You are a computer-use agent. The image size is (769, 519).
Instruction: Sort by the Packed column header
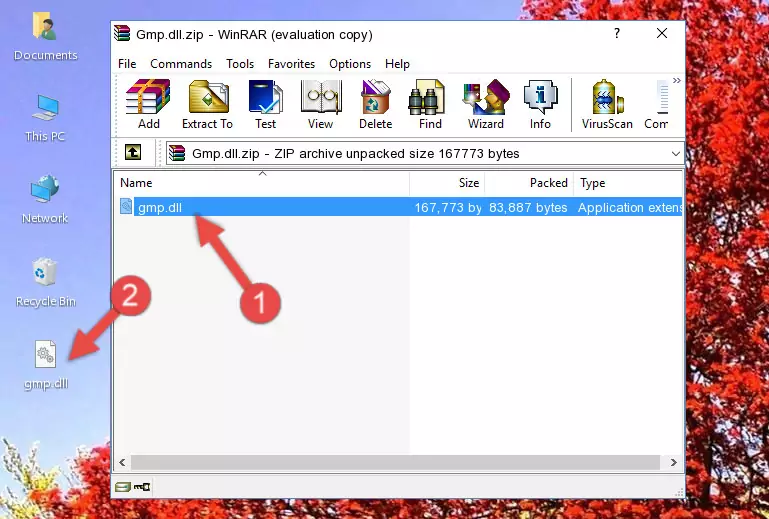pos(529,183)
